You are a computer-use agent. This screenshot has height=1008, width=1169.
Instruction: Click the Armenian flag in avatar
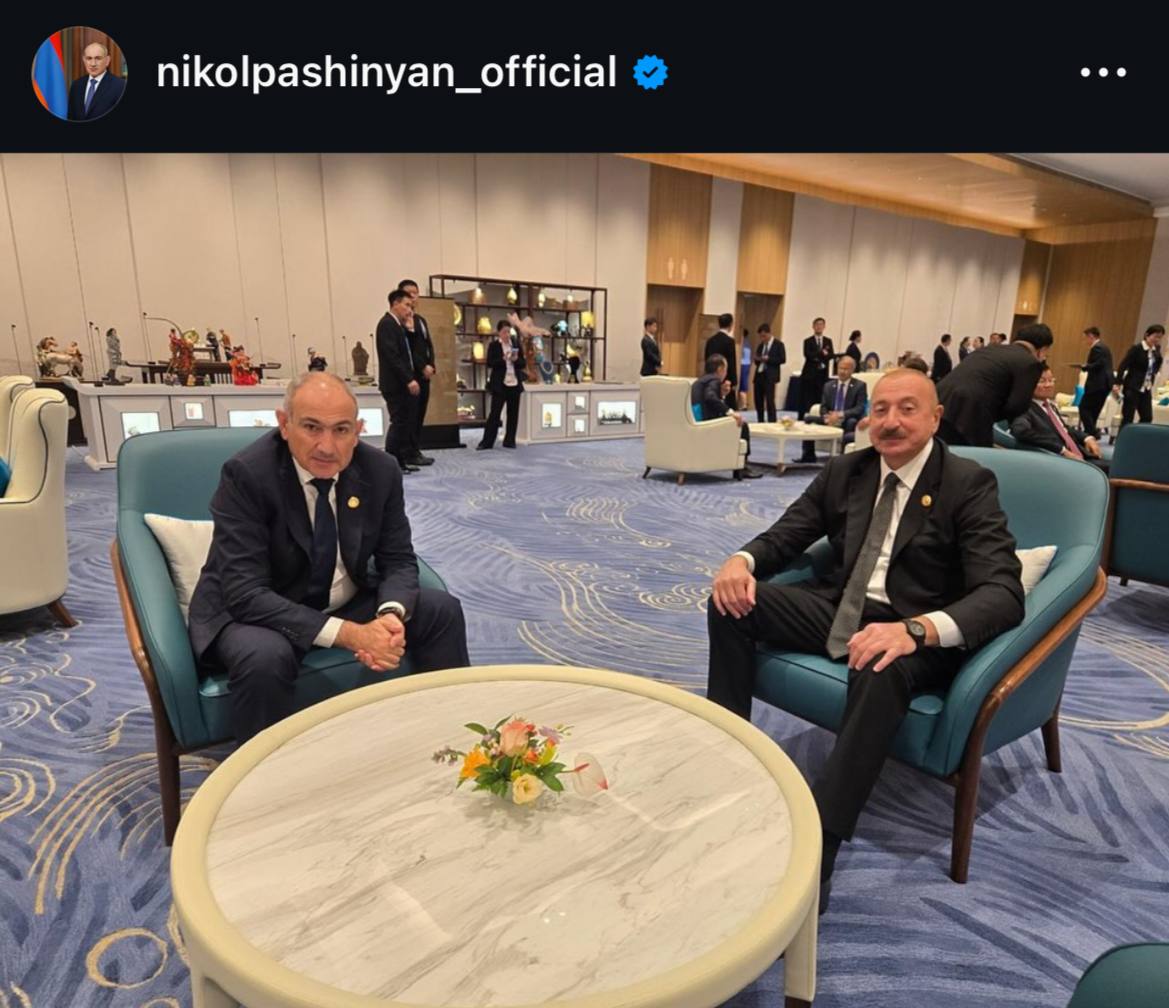(x=46, y=73)
